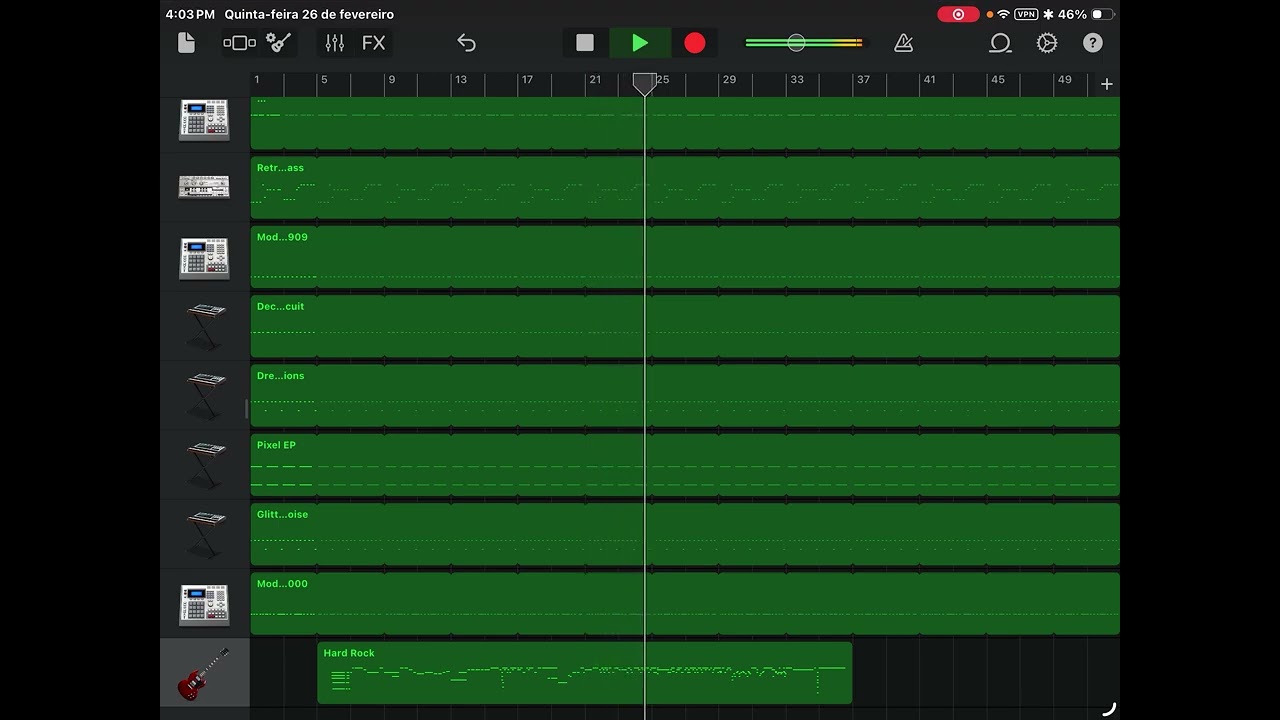This screenshot has width=1280, height=720.
Task: Start recording with the red button
Action: click(x=695, y=43)
